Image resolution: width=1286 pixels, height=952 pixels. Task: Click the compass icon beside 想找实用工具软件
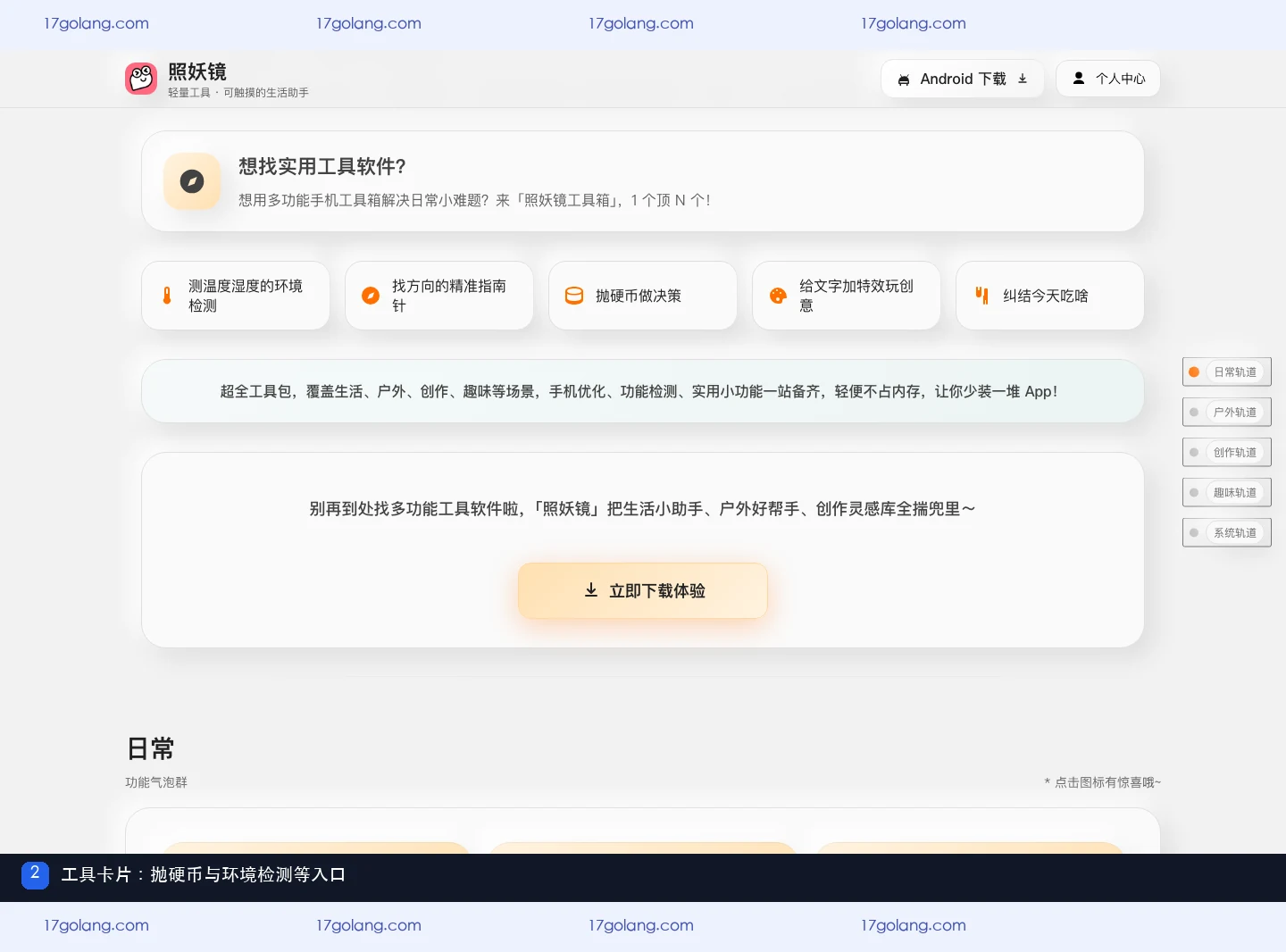[x=192, y=181]
